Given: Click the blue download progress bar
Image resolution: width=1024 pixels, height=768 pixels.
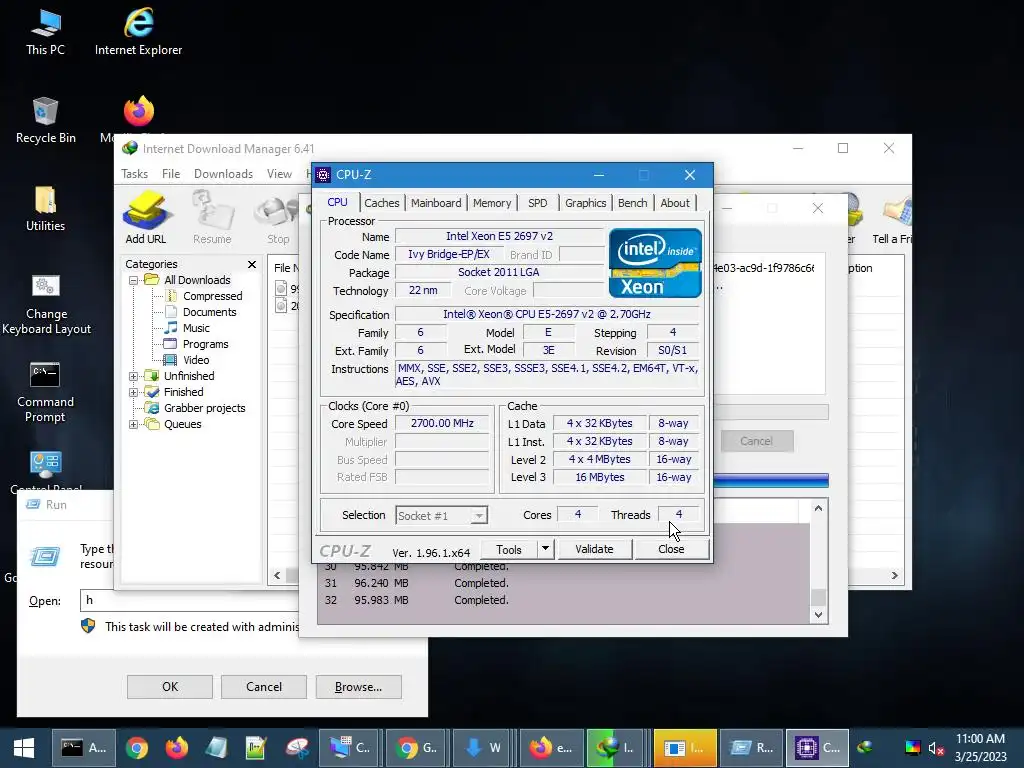Looking at the screenshot, I should click(771, 481).
